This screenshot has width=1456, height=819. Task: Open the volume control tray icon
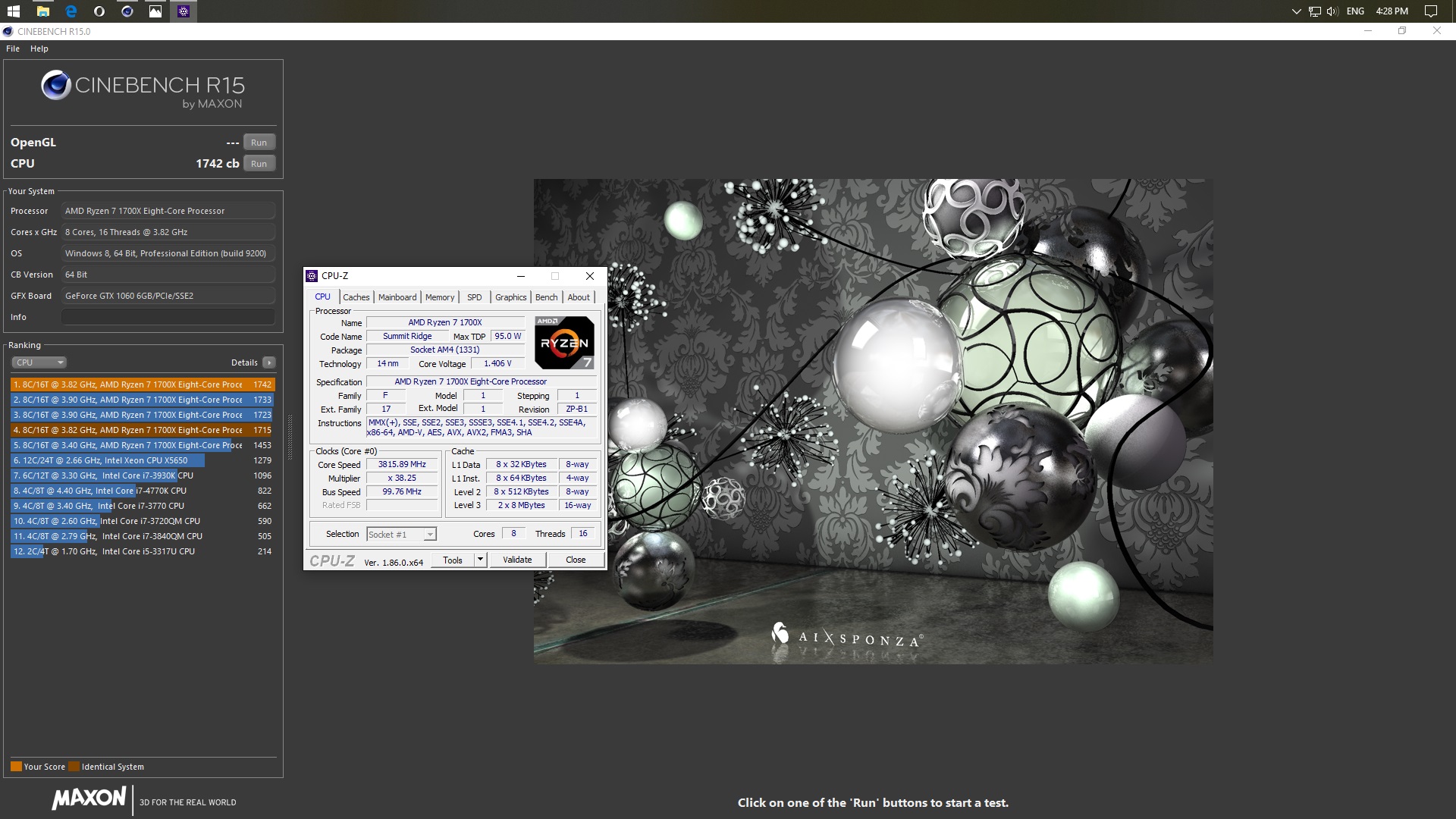(x=1332, y=11)
